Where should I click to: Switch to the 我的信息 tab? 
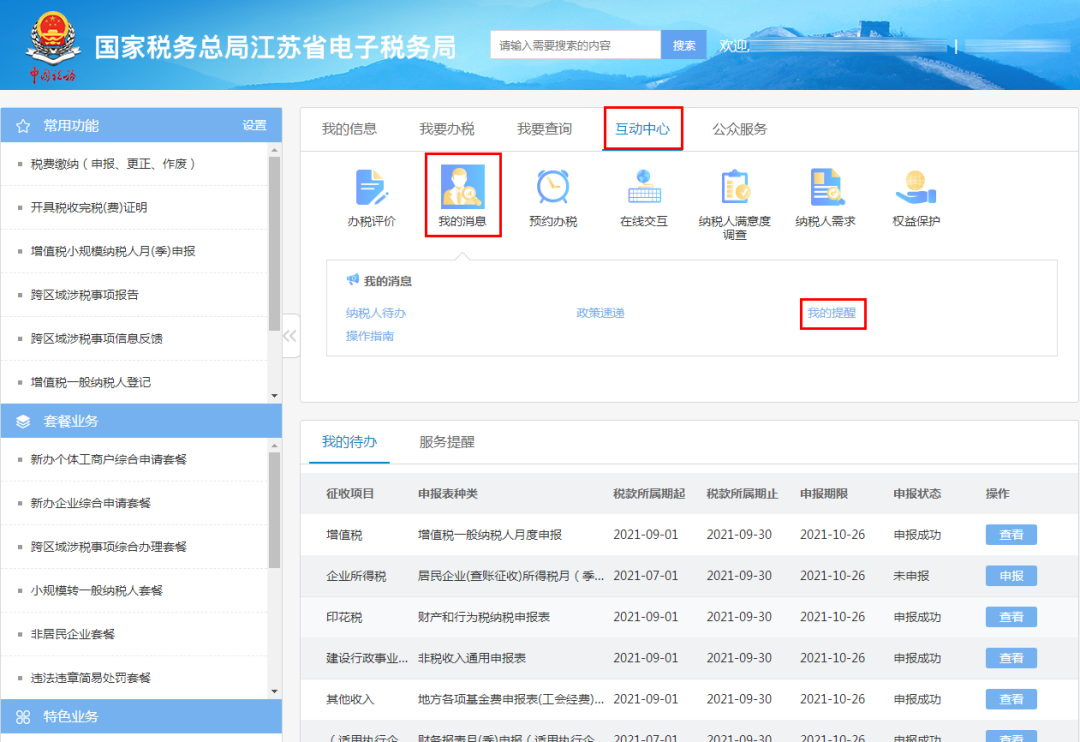pyautogui.click(x=349, y=129)
